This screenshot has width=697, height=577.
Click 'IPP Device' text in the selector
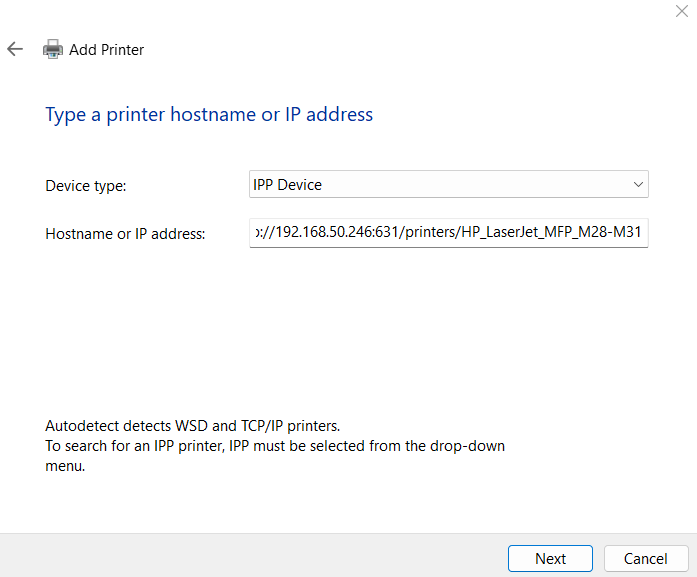(x=288, y=185)
